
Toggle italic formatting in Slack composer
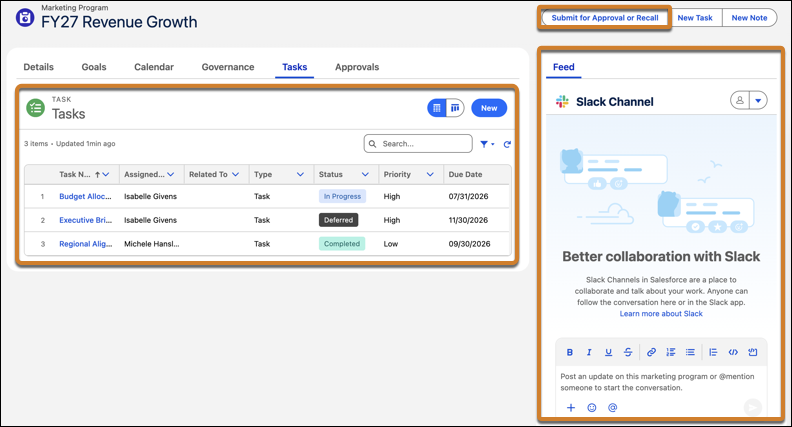589,352
